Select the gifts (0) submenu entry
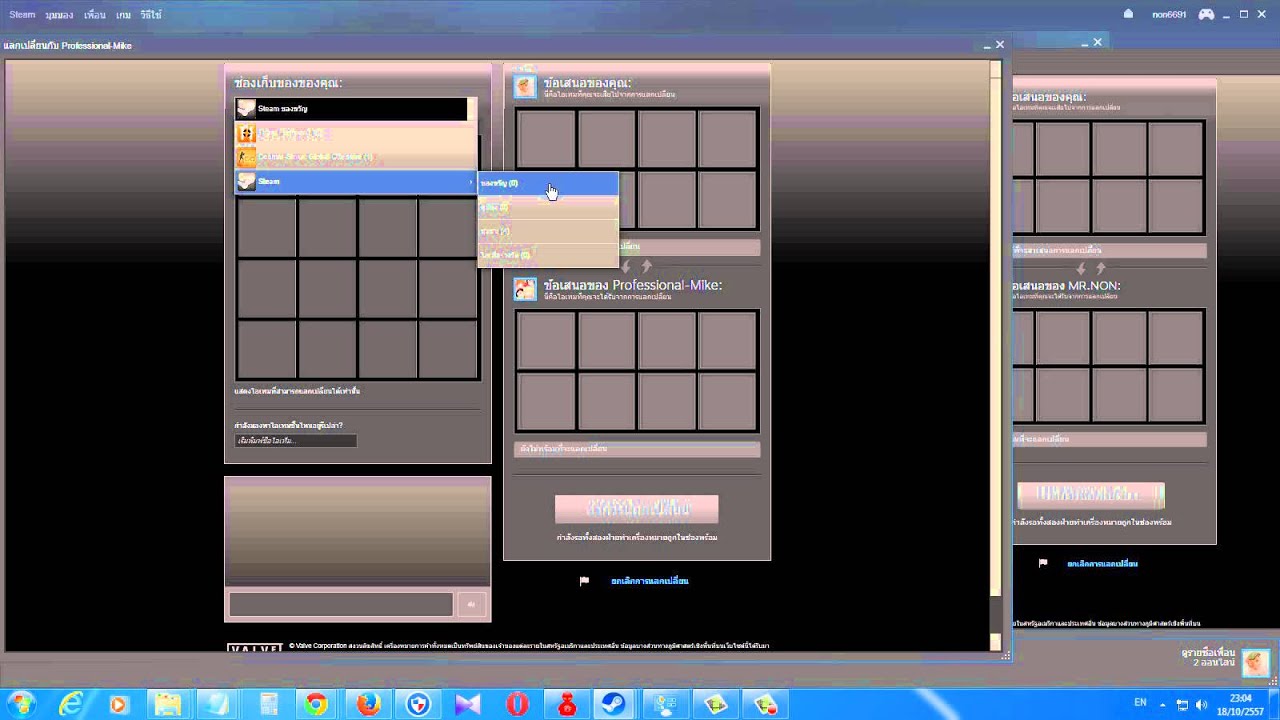Image resolution: width=1280 pixels, height=720 pixels. (547, 183)
